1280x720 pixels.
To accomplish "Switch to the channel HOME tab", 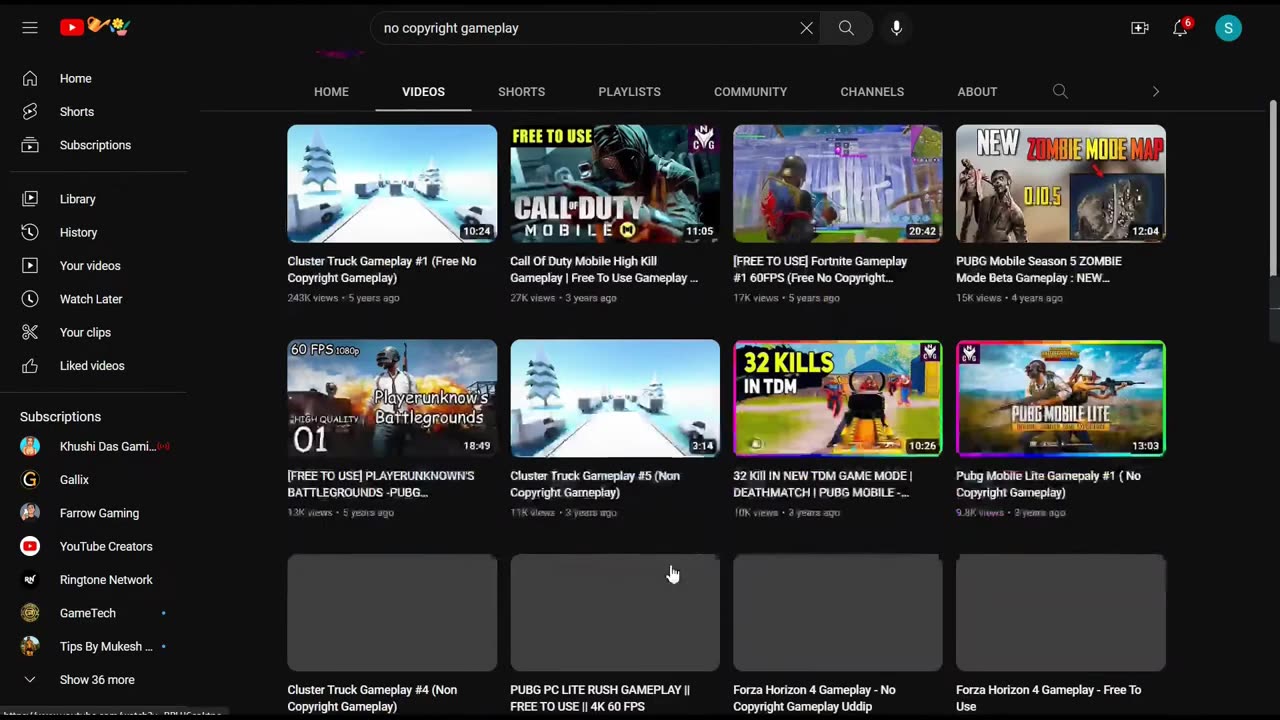I will tap(331, 91).
